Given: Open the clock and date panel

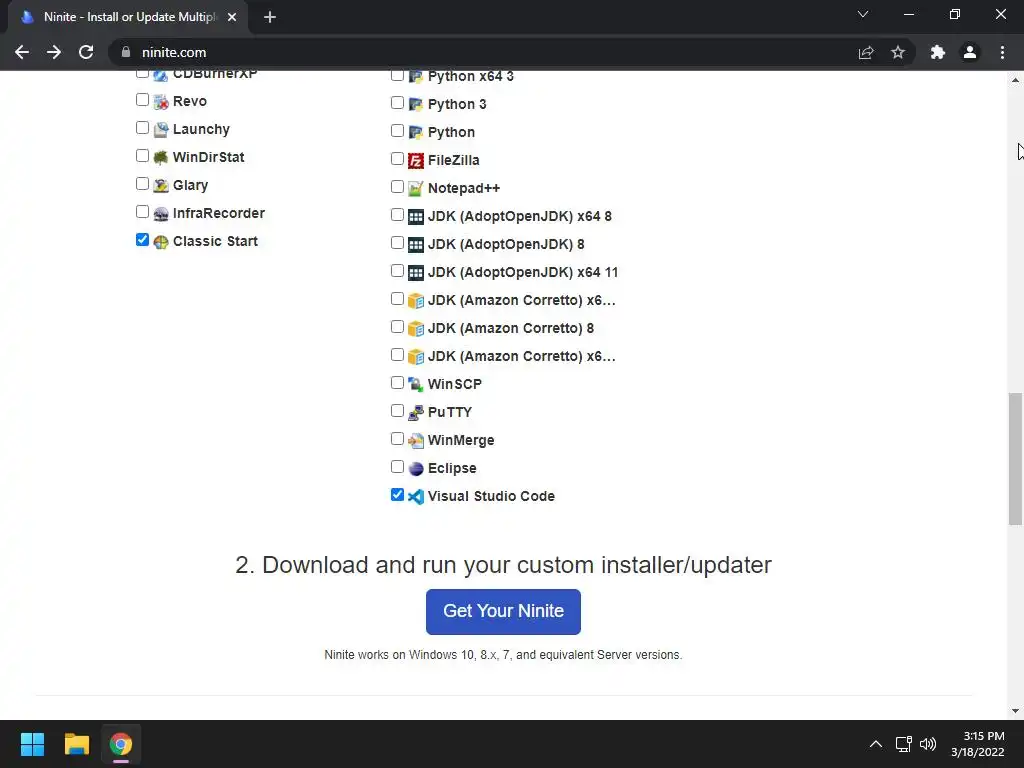Looking at the screenshot, I should point(978,744).
